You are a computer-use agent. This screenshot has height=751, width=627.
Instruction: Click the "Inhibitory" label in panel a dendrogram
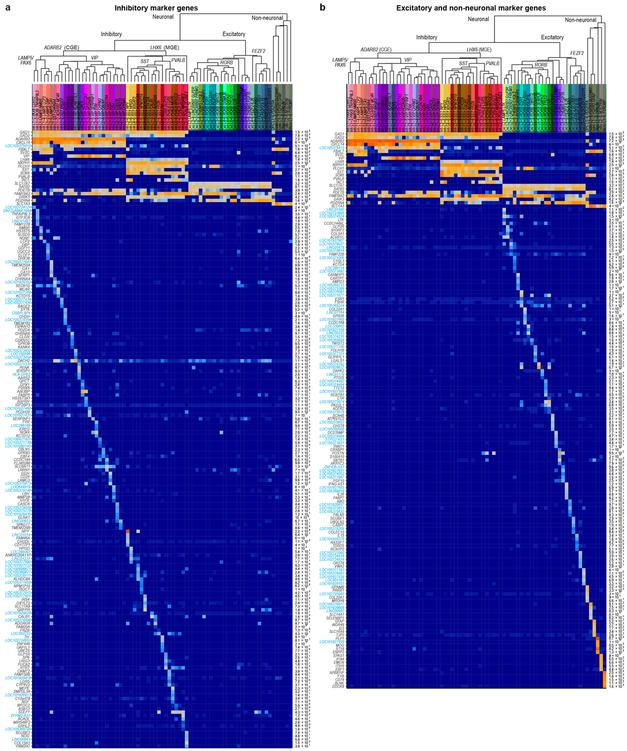tap(111, 34)
